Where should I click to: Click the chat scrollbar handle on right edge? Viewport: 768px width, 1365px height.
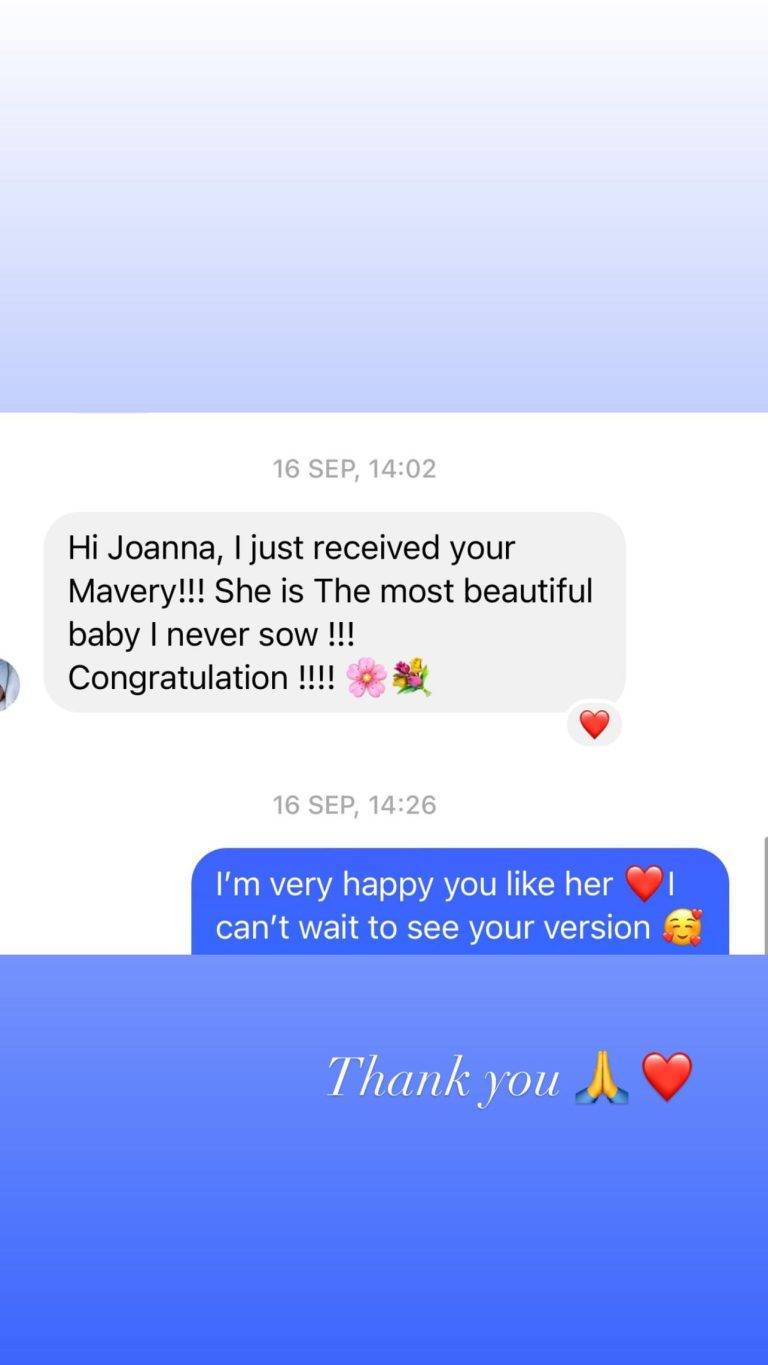765,896
